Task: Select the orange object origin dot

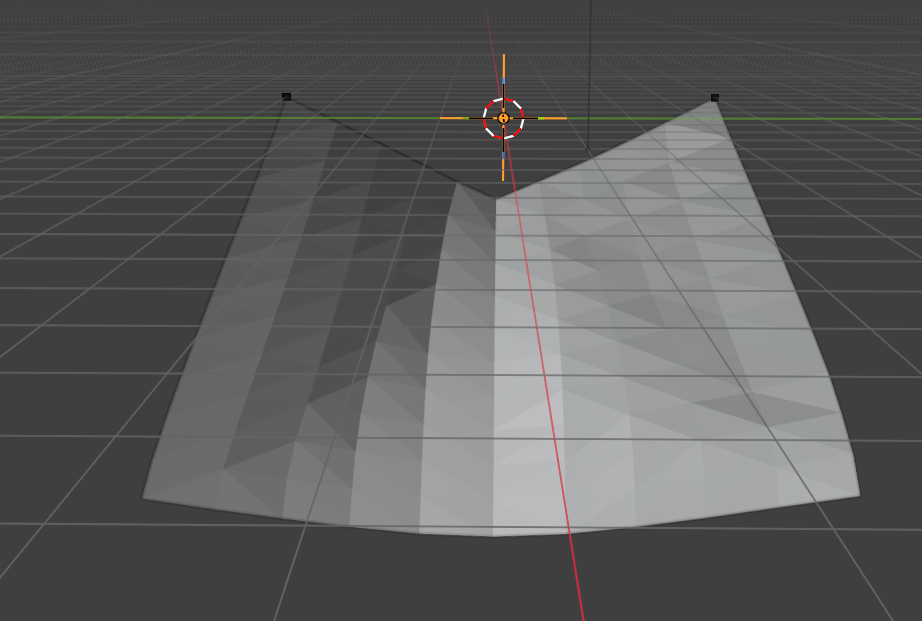Action: coord(503,118)
